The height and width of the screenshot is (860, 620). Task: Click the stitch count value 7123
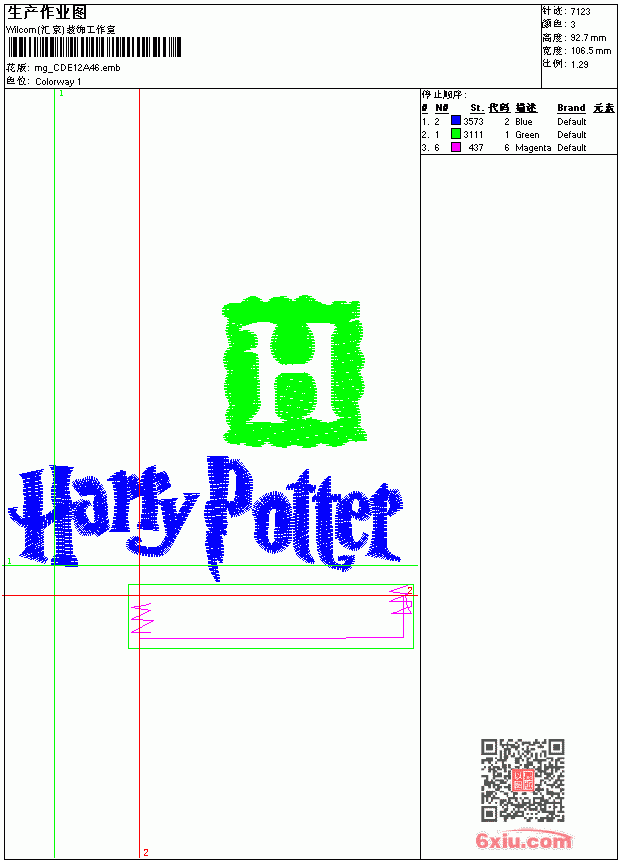click(x=580, y=12)
